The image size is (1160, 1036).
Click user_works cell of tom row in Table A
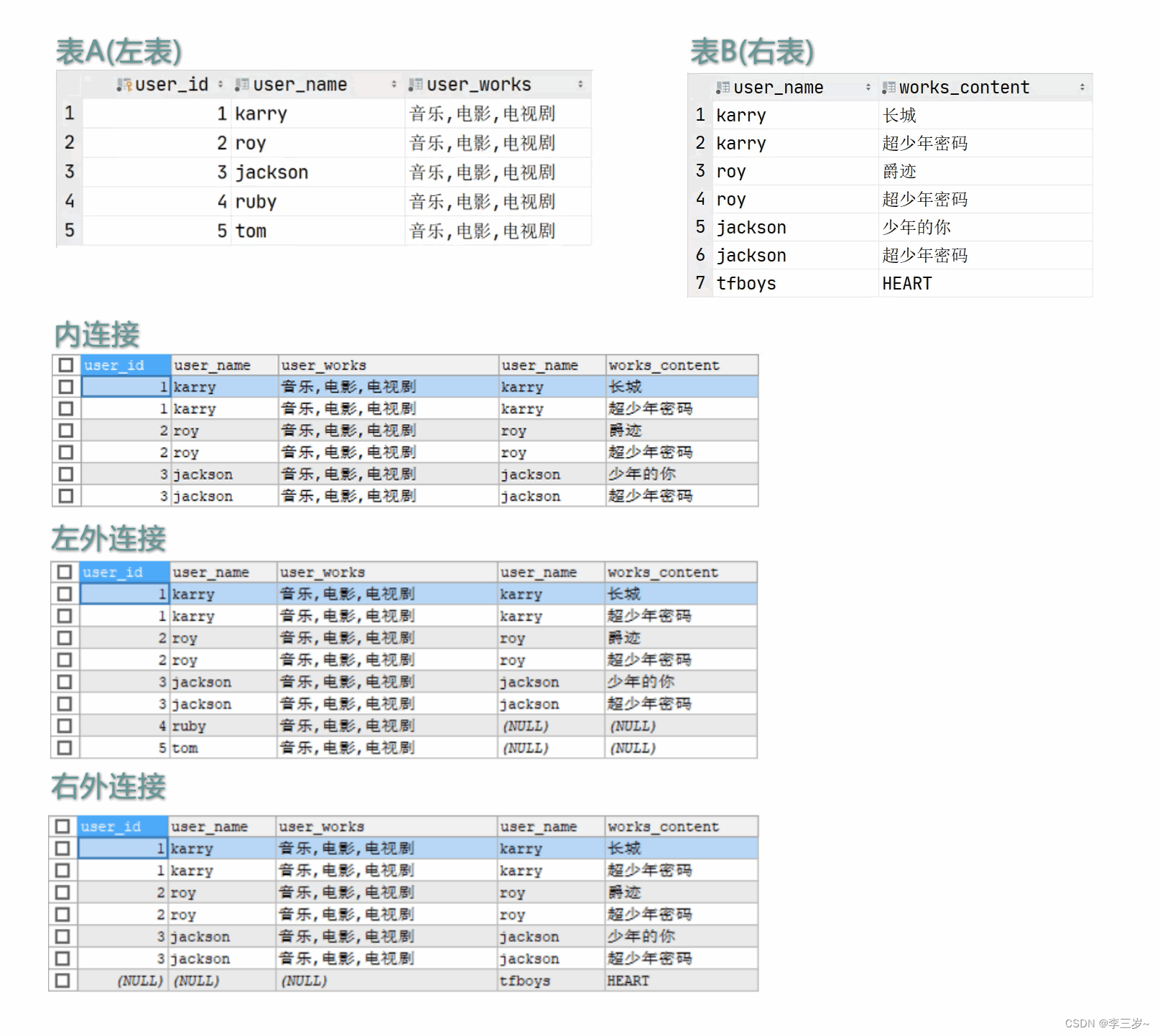(498, 231)
